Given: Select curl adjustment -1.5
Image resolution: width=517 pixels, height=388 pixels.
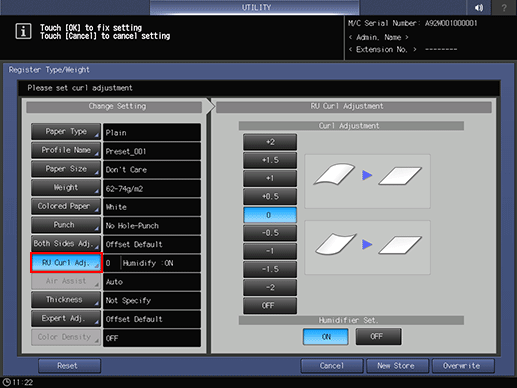Looking at the screenshot, I should click(270, 269).
